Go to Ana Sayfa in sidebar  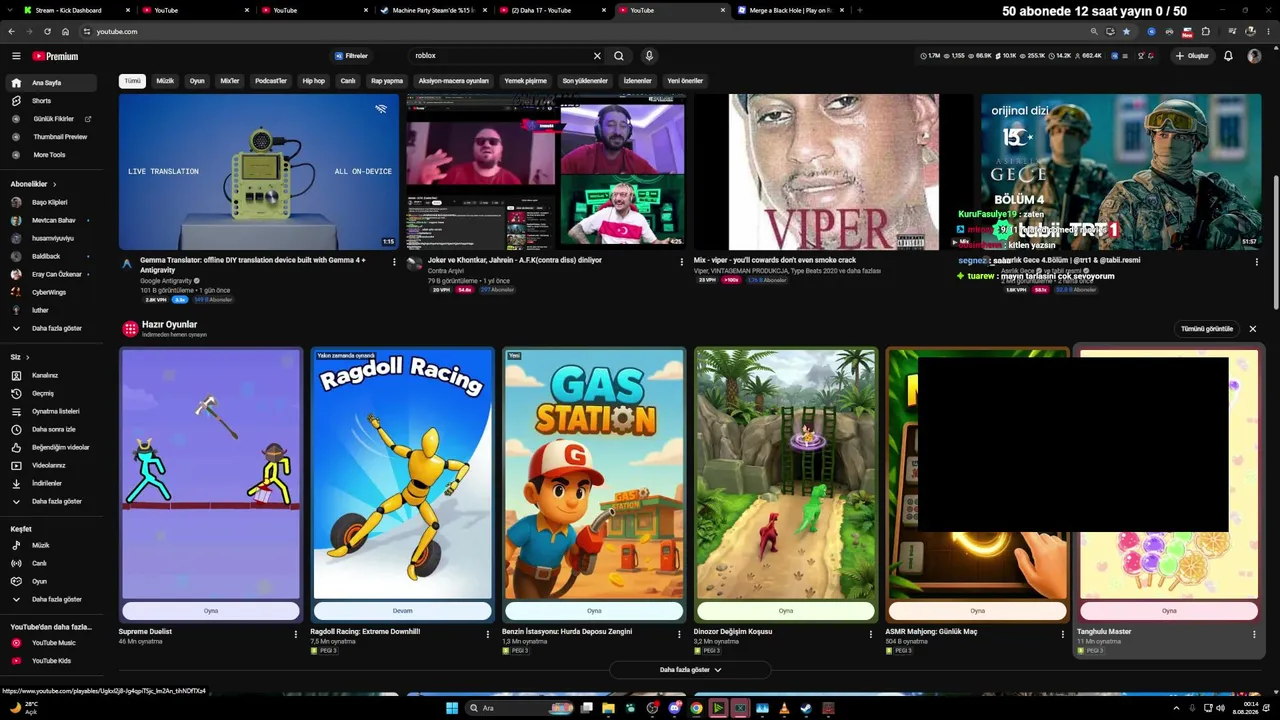coord(53,83)
